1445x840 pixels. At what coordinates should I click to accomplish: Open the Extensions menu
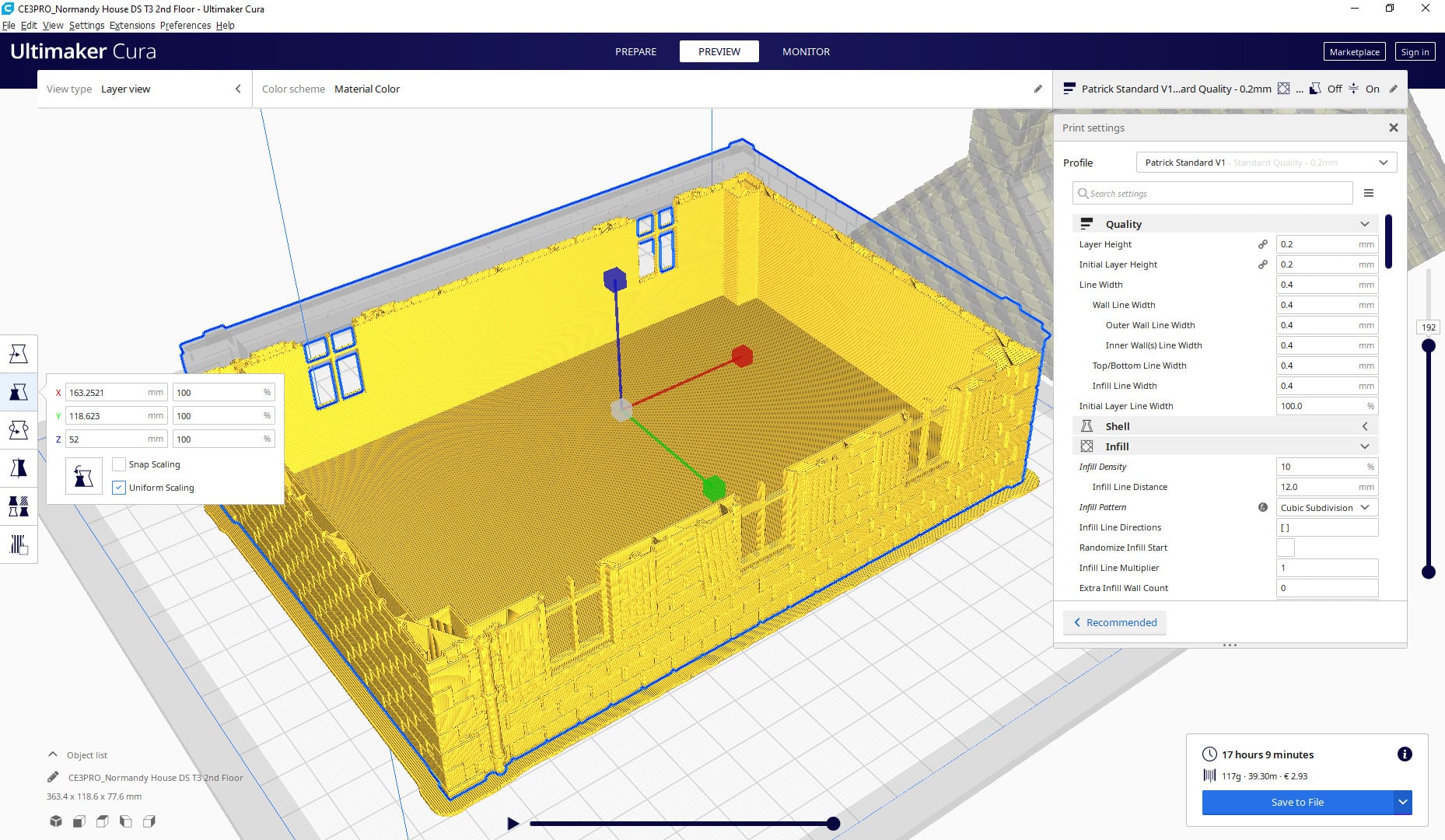tap(132, 25)
